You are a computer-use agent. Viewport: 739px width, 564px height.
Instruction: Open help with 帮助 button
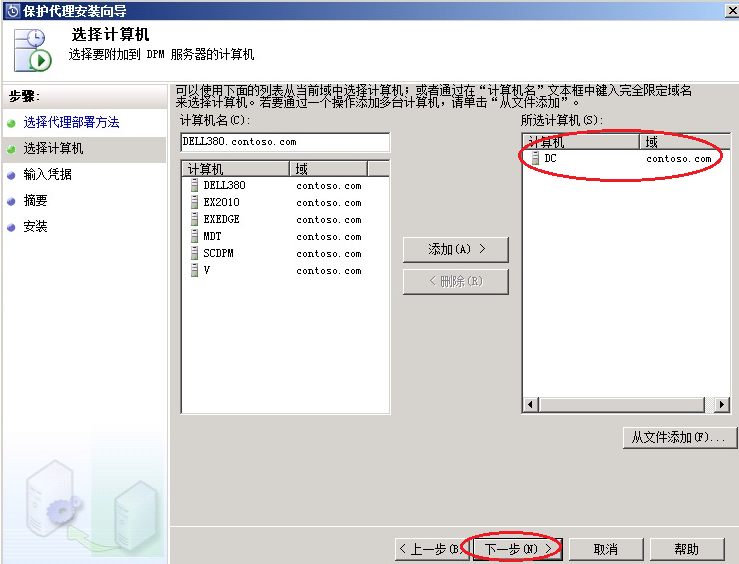pyautogui.click(x=687, y=549)
